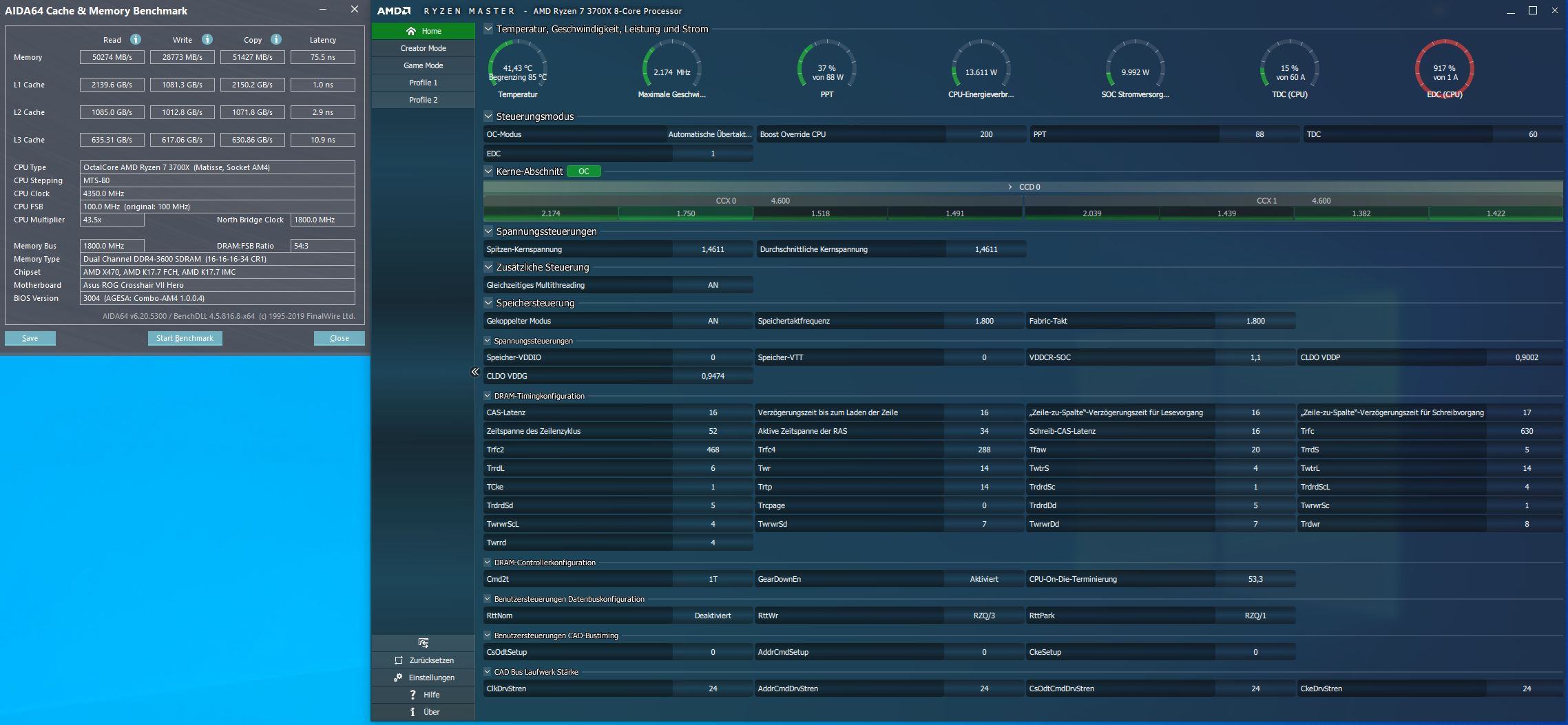Click the Boost Override CPU value 200

coord(986,134)
